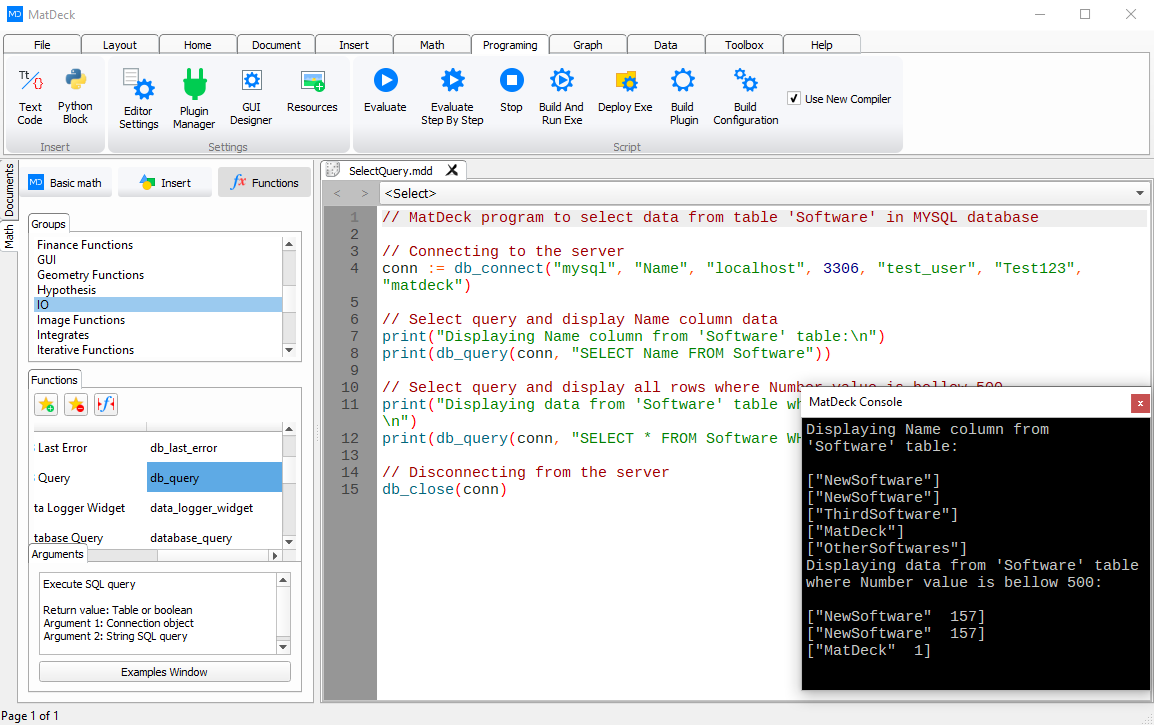Close the SelectQuery.mdd document tab
This screenshot has width=1154, height=725.
(452, 170)
